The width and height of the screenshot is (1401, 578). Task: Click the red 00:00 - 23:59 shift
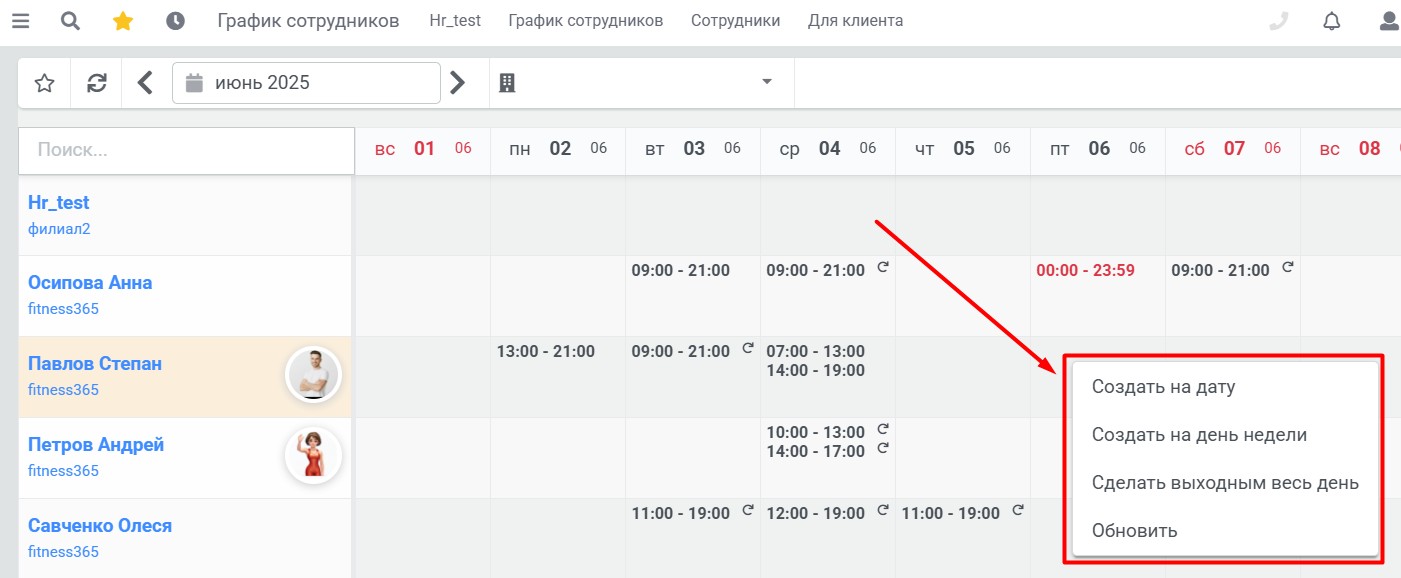point(1086,271)
